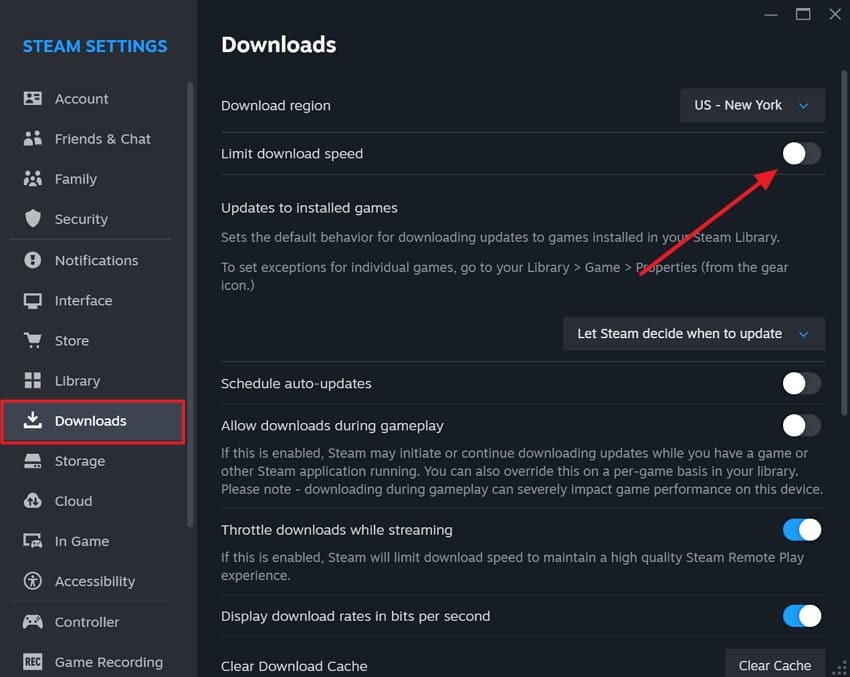Expand the Let Steam decide when to update dropdown

(x=693, y=333)
